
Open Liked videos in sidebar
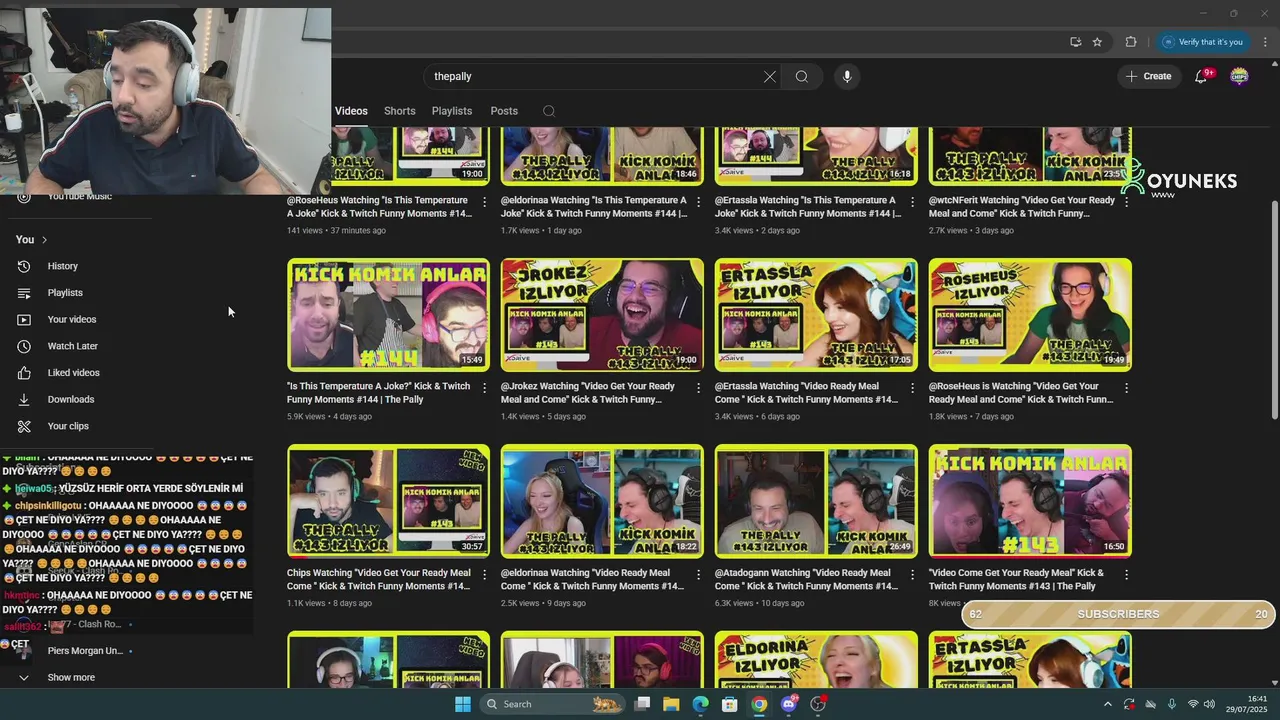coord(74,373)
